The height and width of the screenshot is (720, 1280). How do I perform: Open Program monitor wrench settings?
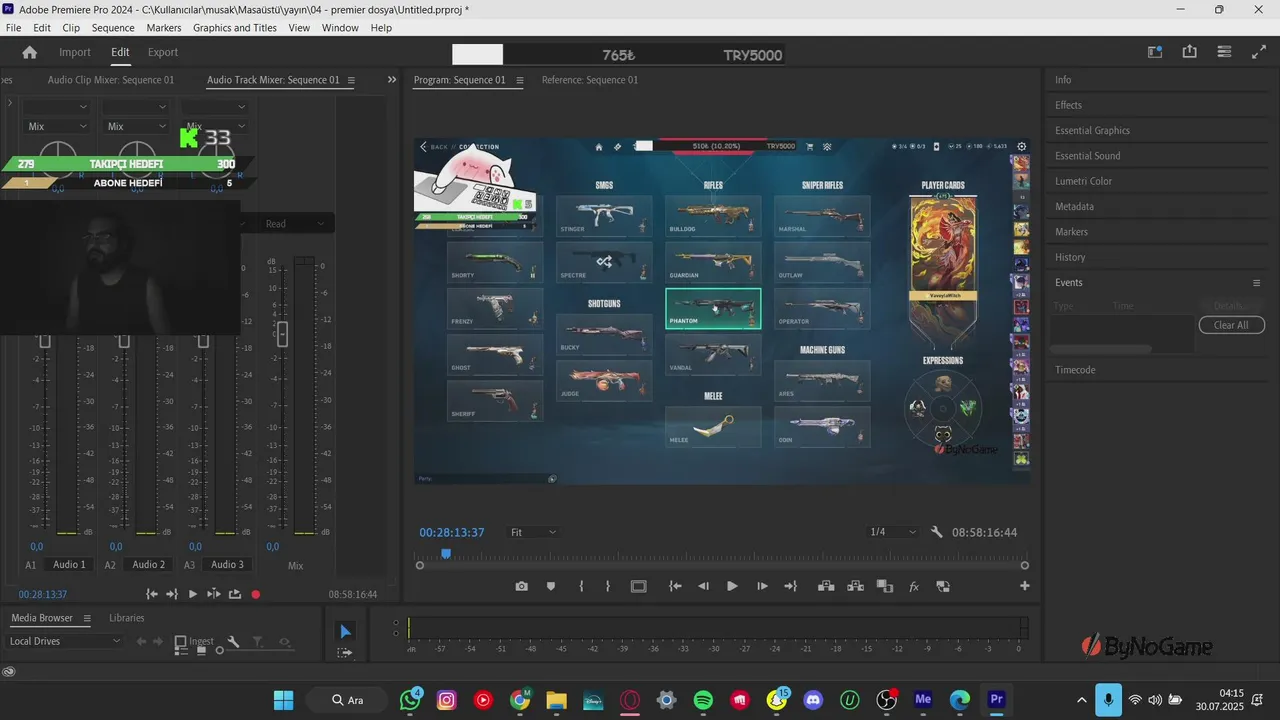pos(937,532)
